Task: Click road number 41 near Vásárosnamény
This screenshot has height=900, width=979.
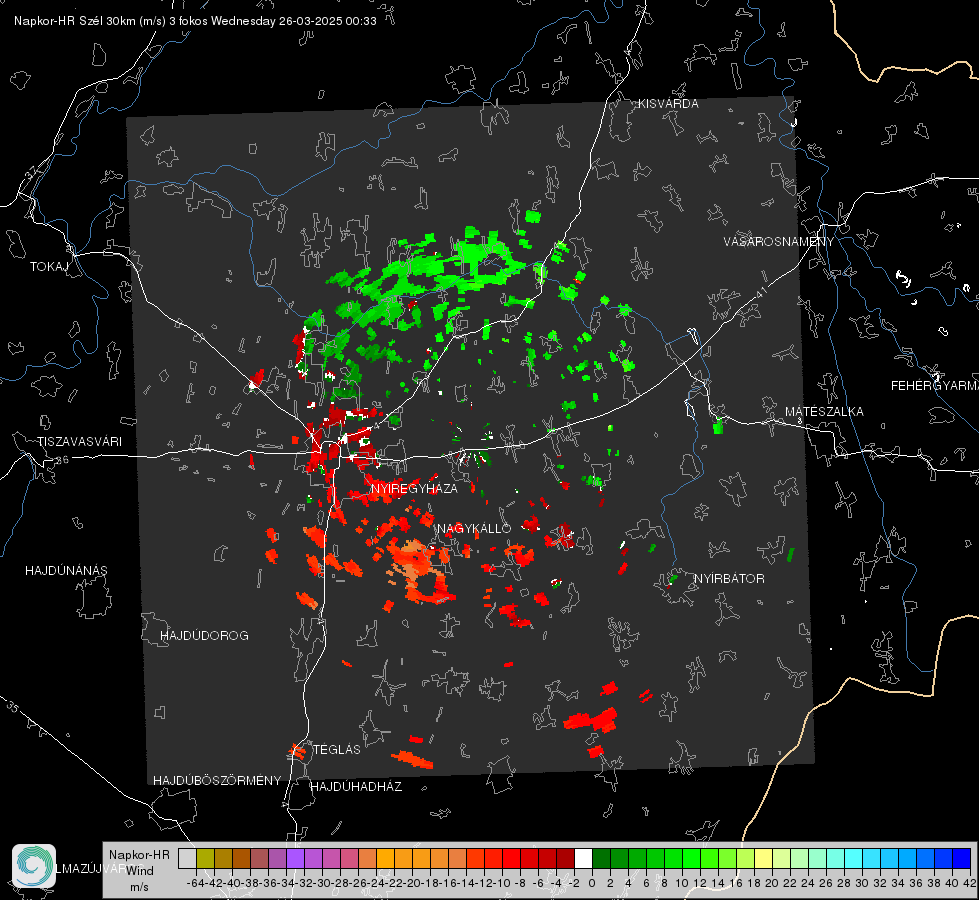Action: tap(761, 292)
